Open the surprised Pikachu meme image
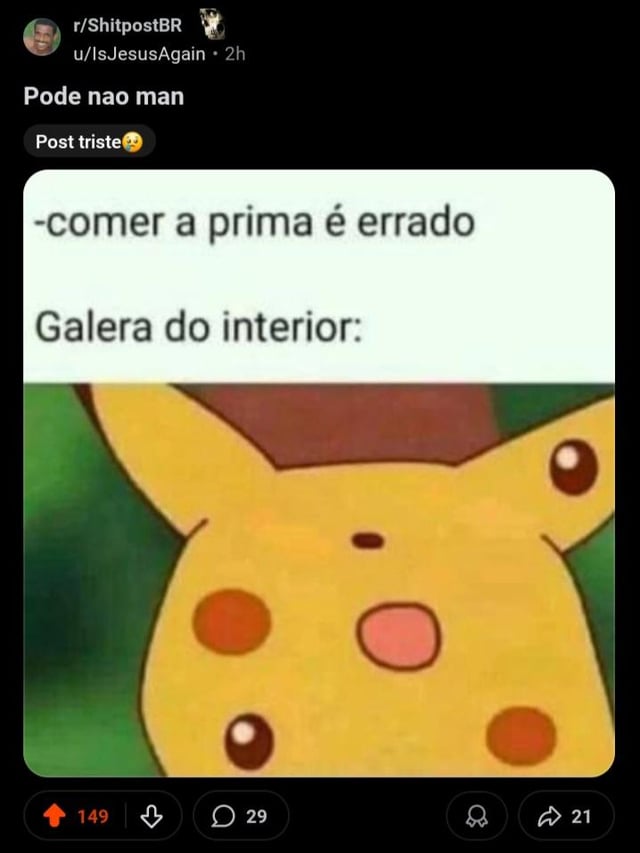 click(x=319, y=580)
